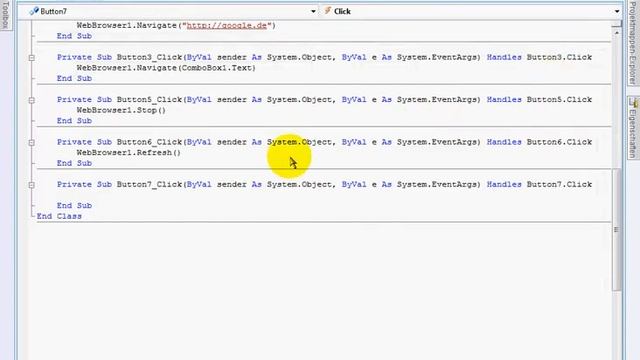The width and height of the screenshot is (640, 360).
Task: Collapse the Button6_Click sub region
Action: (31, 143)
